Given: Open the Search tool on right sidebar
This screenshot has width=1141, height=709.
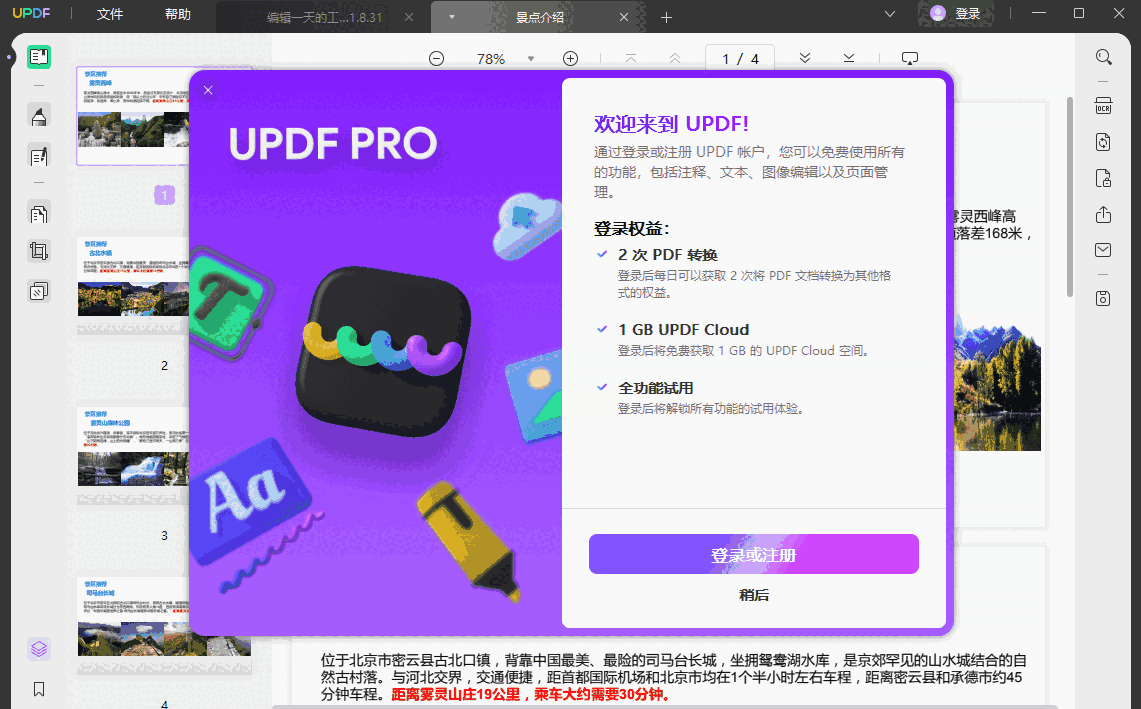Looking at the screenshot, I should [1103, 57].
